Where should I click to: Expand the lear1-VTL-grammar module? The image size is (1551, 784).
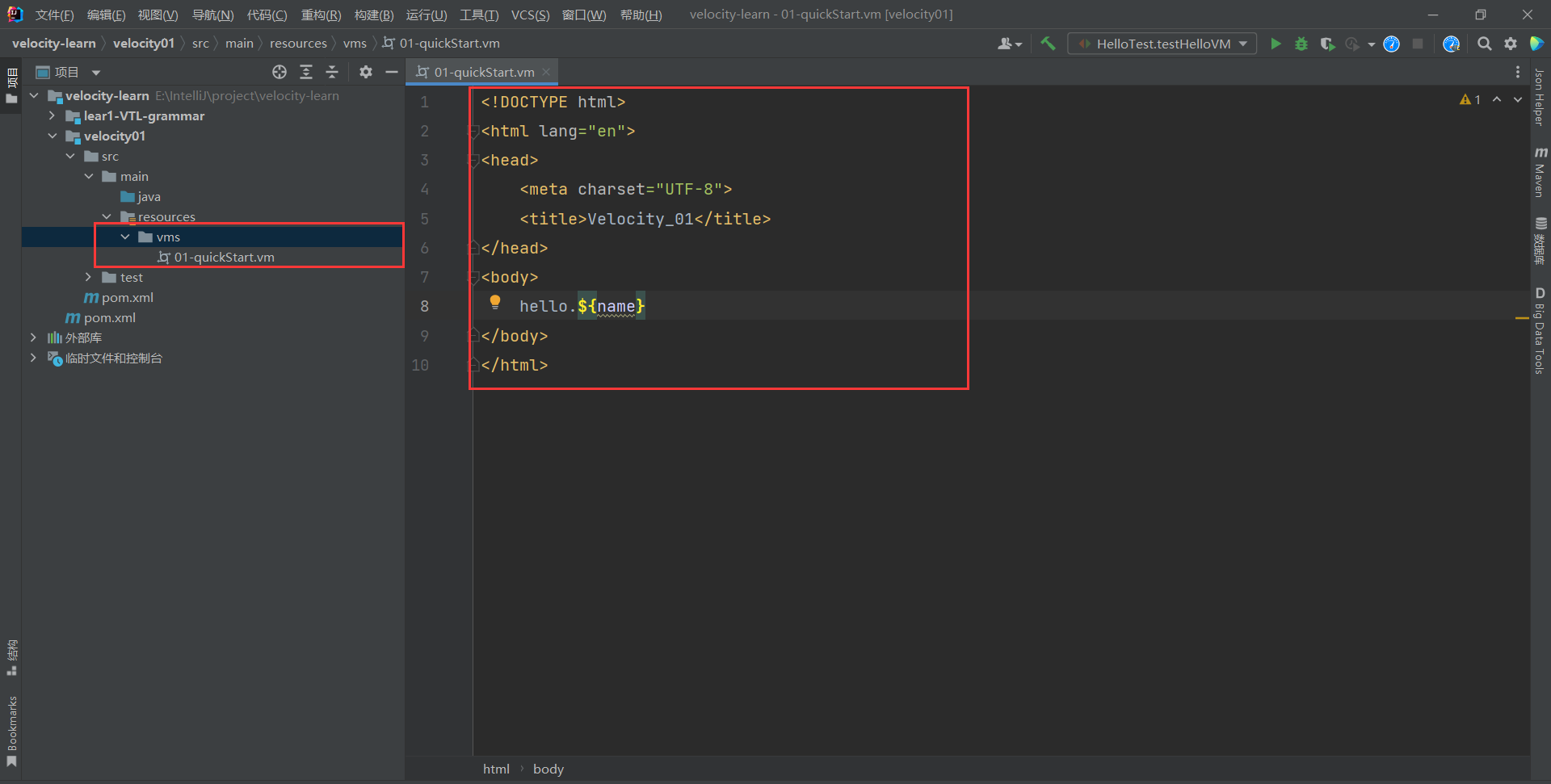click(53, 115)
